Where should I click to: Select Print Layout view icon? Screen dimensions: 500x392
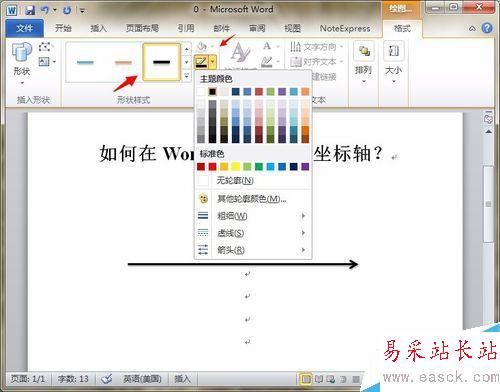point(306,379)
